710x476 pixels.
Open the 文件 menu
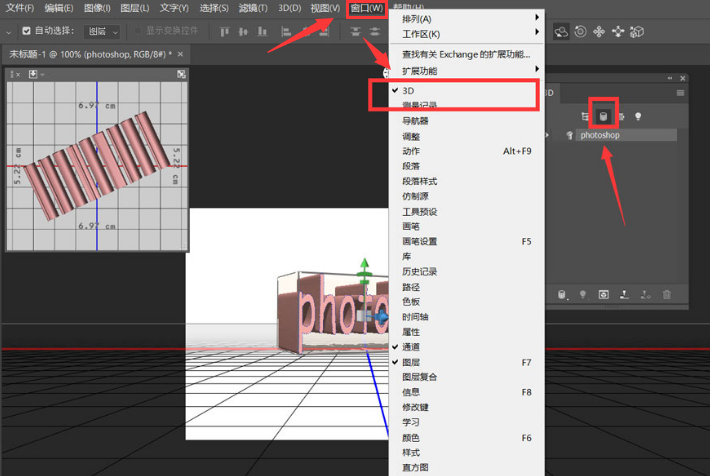[19, 8]
